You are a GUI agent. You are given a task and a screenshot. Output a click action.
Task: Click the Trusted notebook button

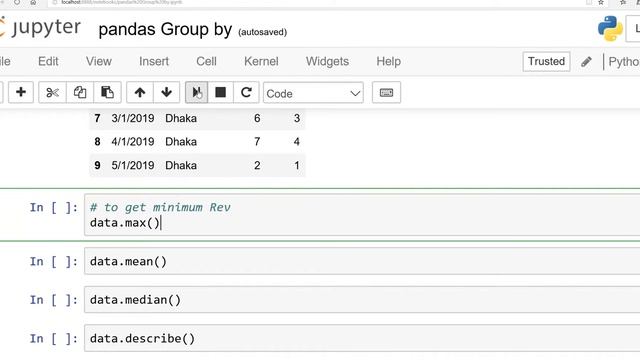point(546,62)
